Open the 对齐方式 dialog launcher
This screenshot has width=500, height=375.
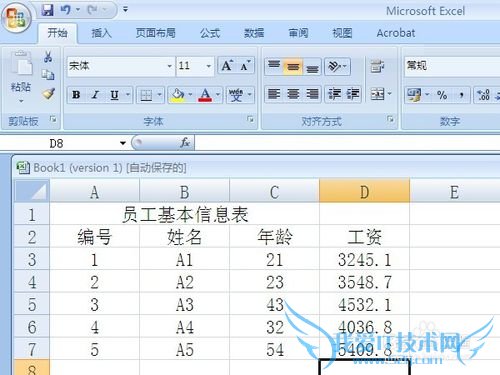pos(390,119)
